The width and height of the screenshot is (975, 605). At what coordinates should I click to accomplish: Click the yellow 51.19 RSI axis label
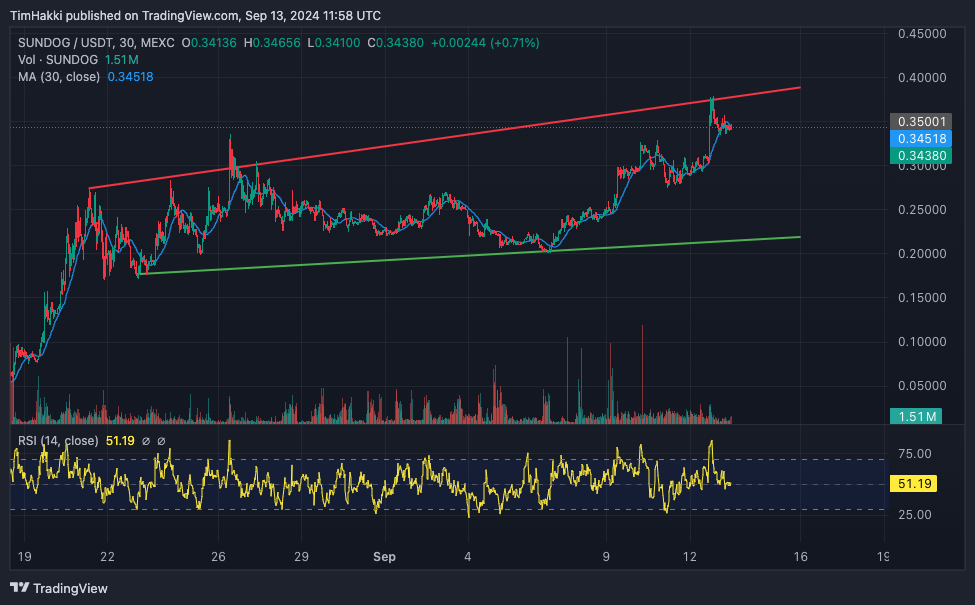916,484
